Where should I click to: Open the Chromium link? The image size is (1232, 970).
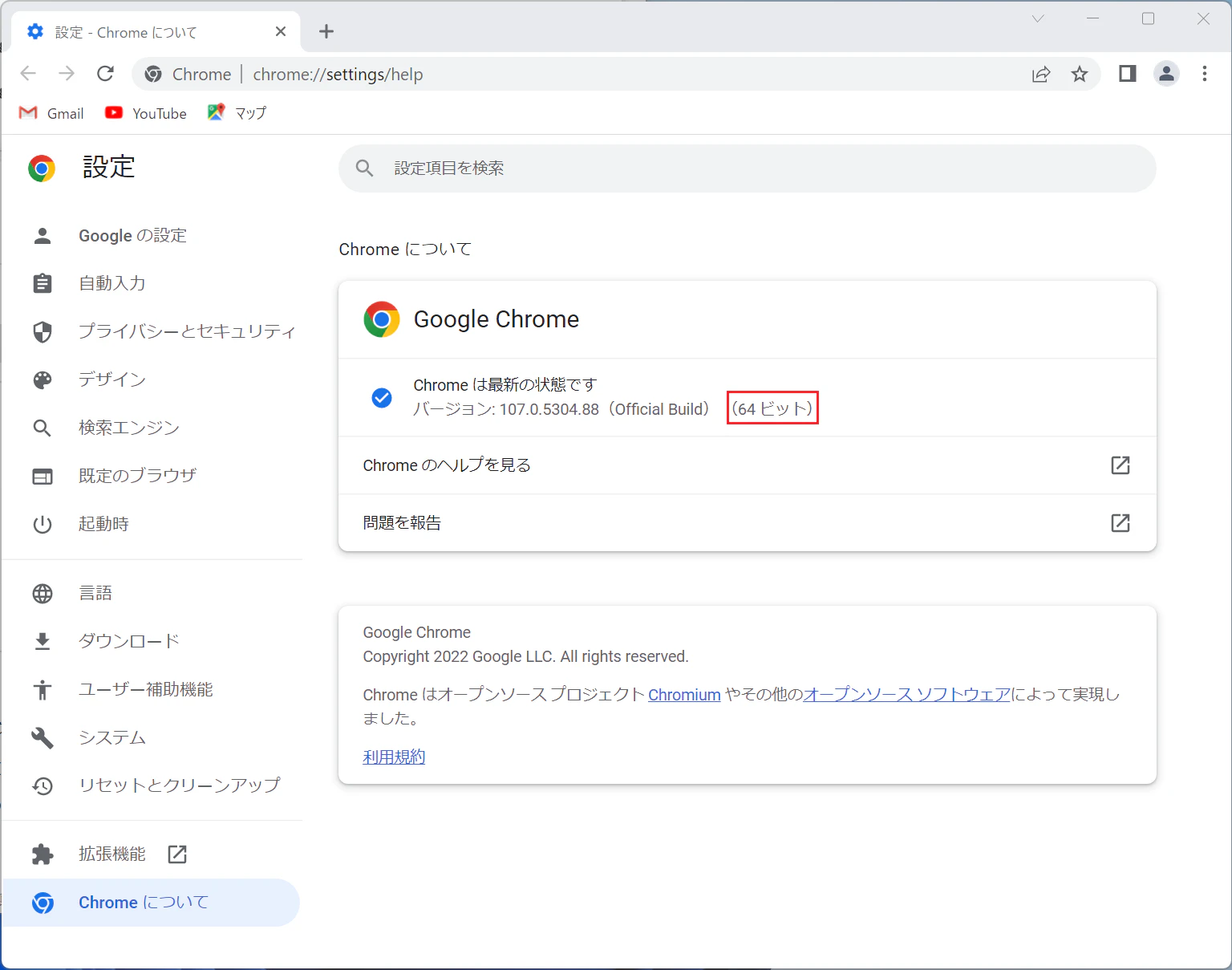point(684,695)
